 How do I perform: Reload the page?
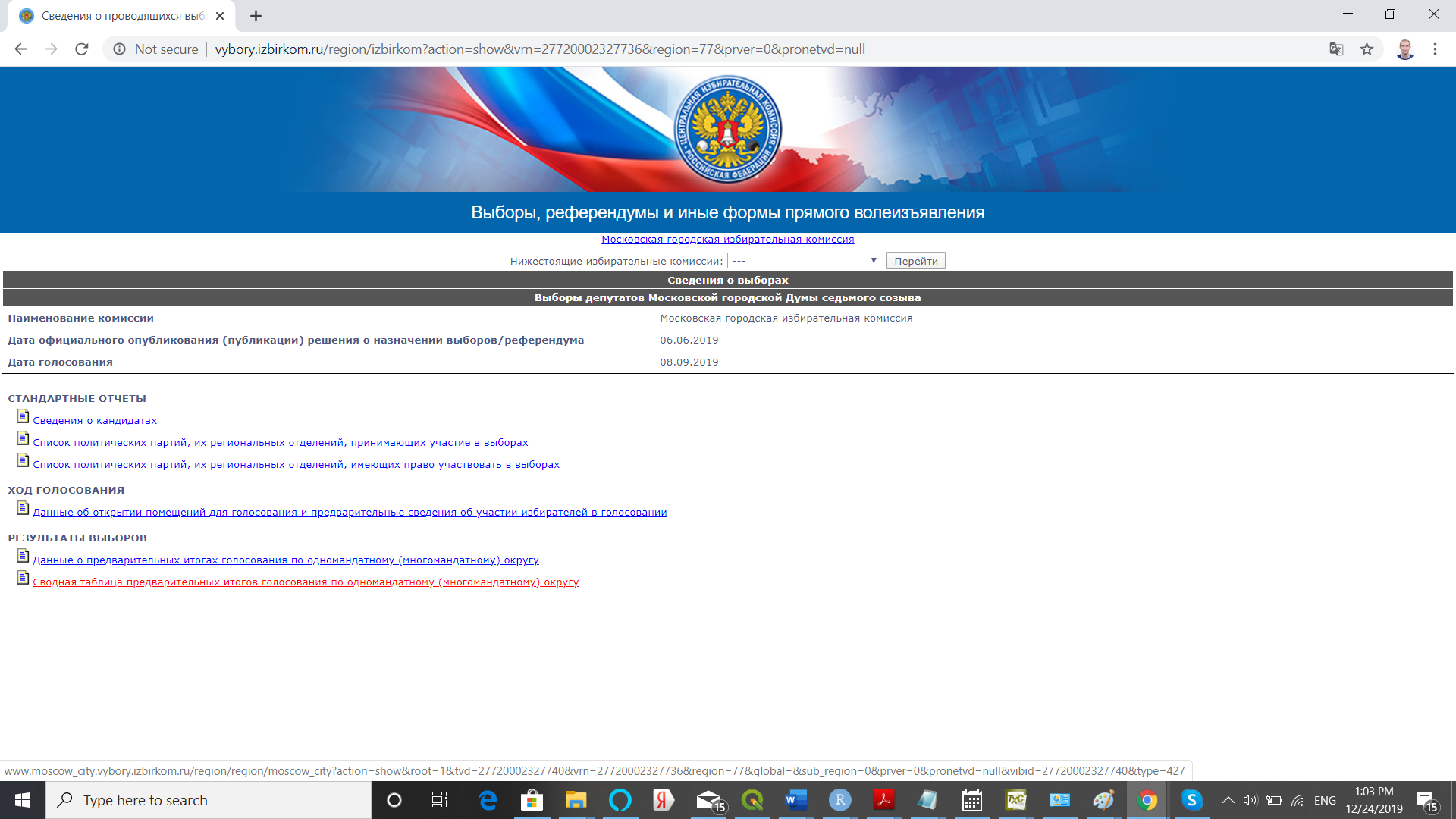[82, 49]
